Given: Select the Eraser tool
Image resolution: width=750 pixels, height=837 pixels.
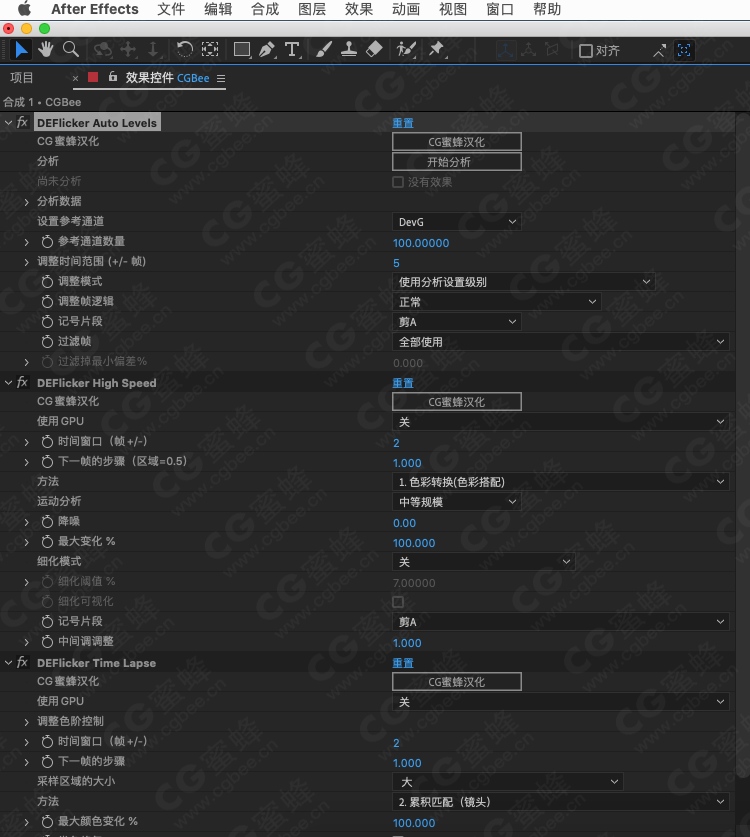Looking at the screenshot, I should pos(374,50).
